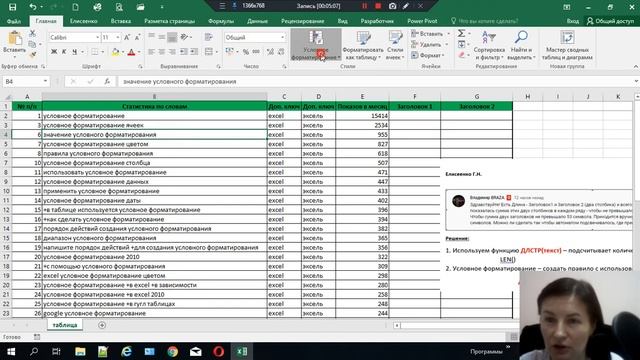Viewport: 640px width, 360px height.
Task: Align cell content to the top
Action: (151, 37)
